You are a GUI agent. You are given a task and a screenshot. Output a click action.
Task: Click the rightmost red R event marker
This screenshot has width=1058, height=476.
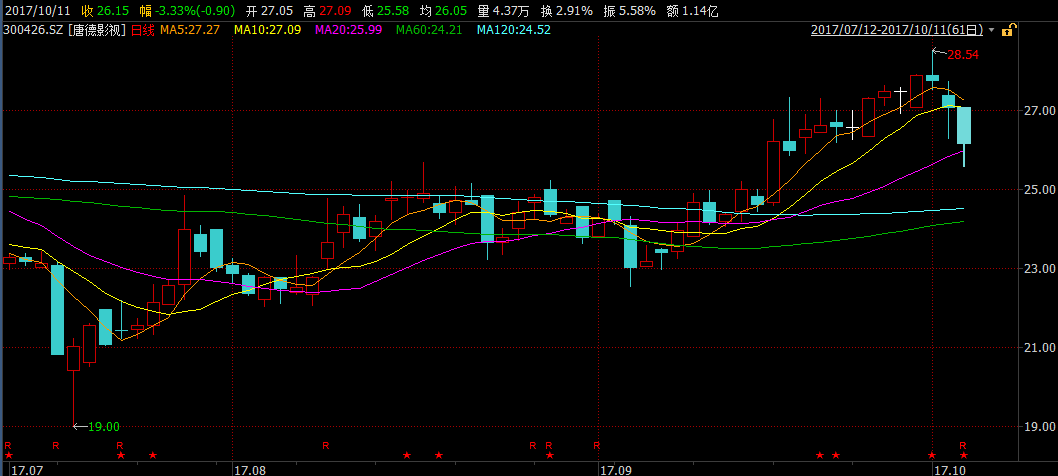[963, 444]
